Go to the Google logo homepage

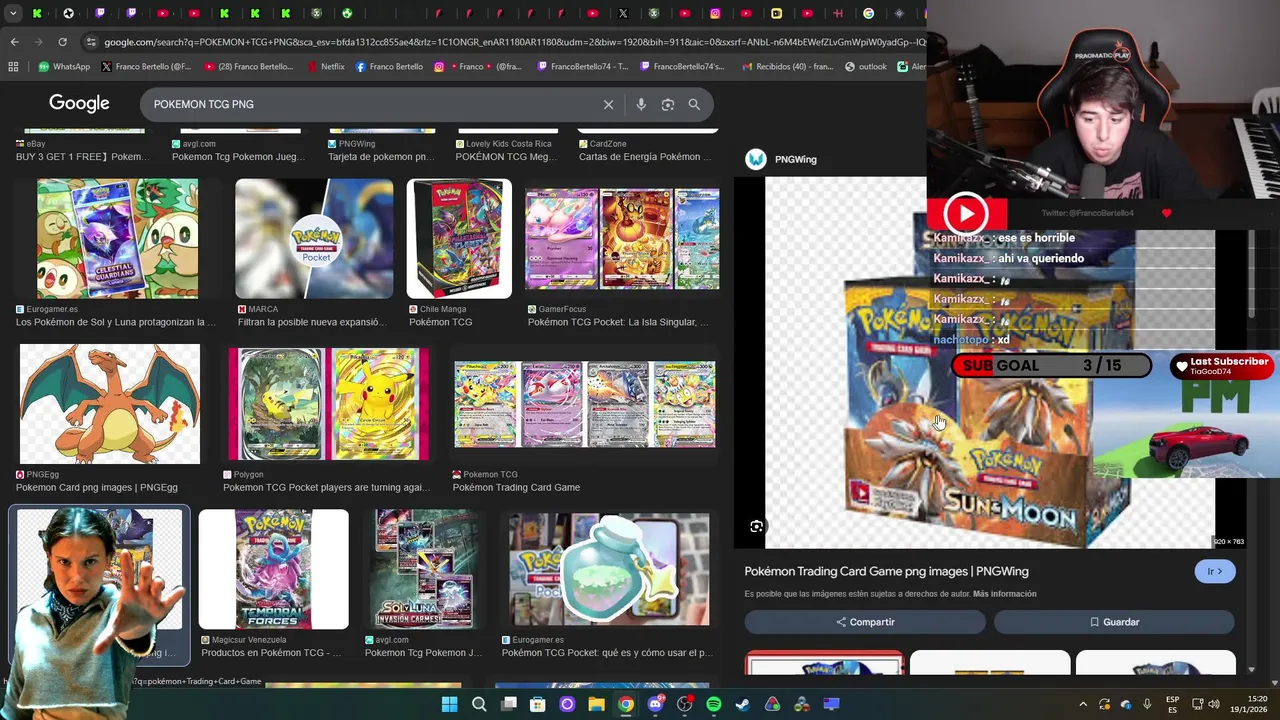point(79,104)
